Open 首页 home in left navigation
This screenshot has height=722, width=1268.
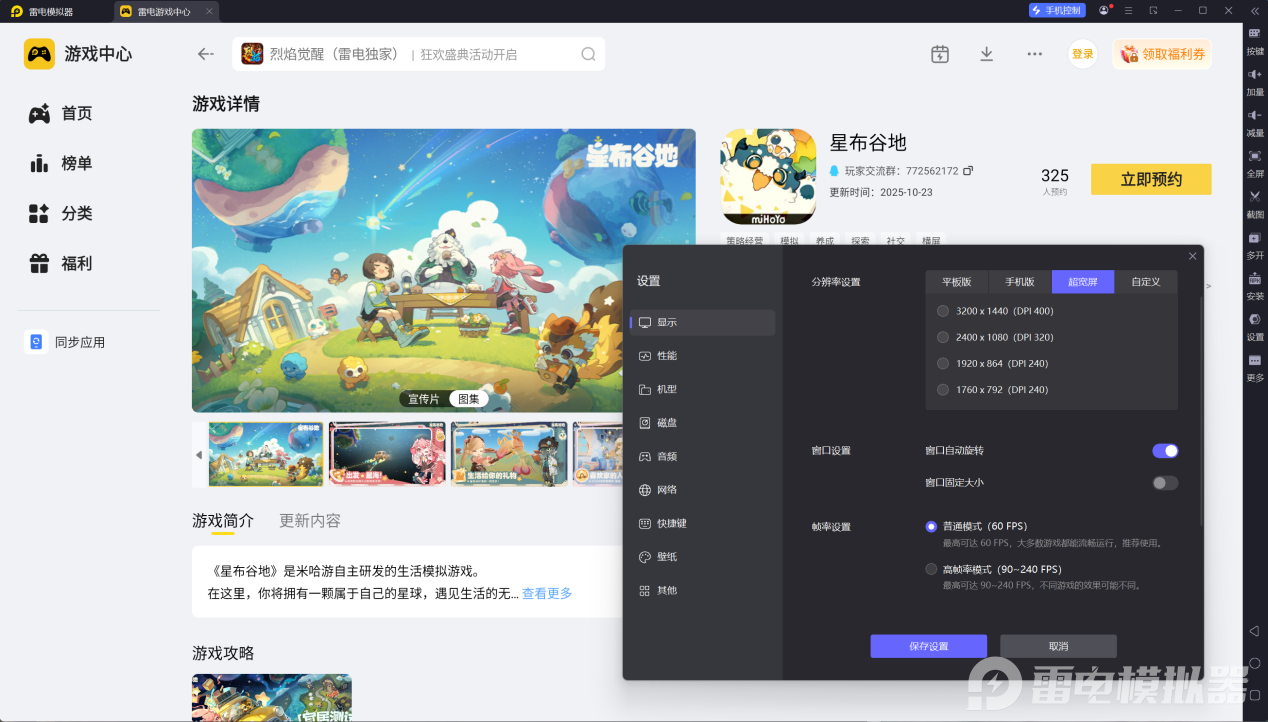[x=61, y=114]
